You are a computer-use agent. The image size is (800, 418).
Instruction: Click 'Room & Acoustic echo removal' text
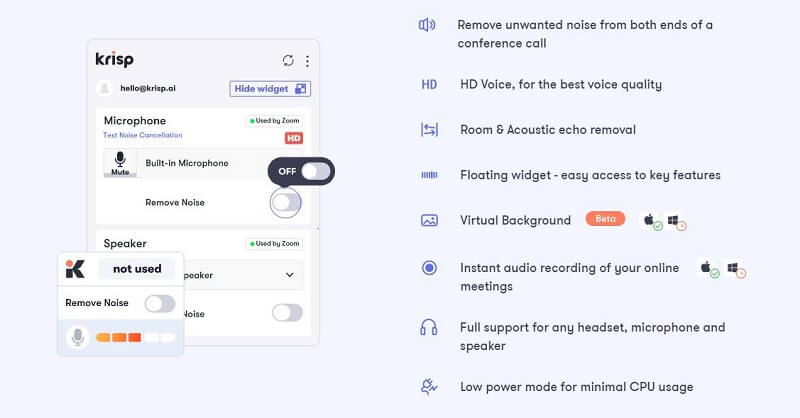tap(548, 130)
